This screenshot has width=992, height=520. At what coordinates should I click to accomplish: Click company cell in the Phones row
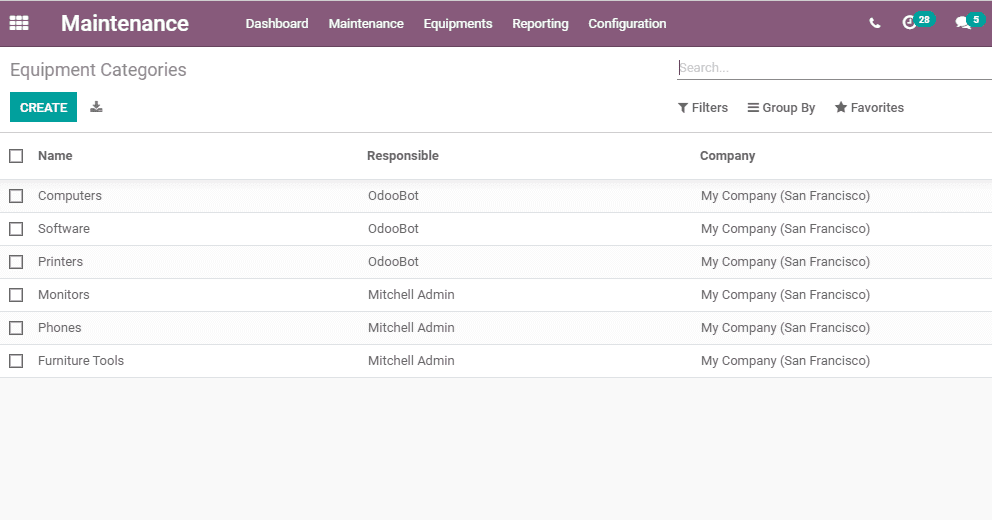pos(785,328)
